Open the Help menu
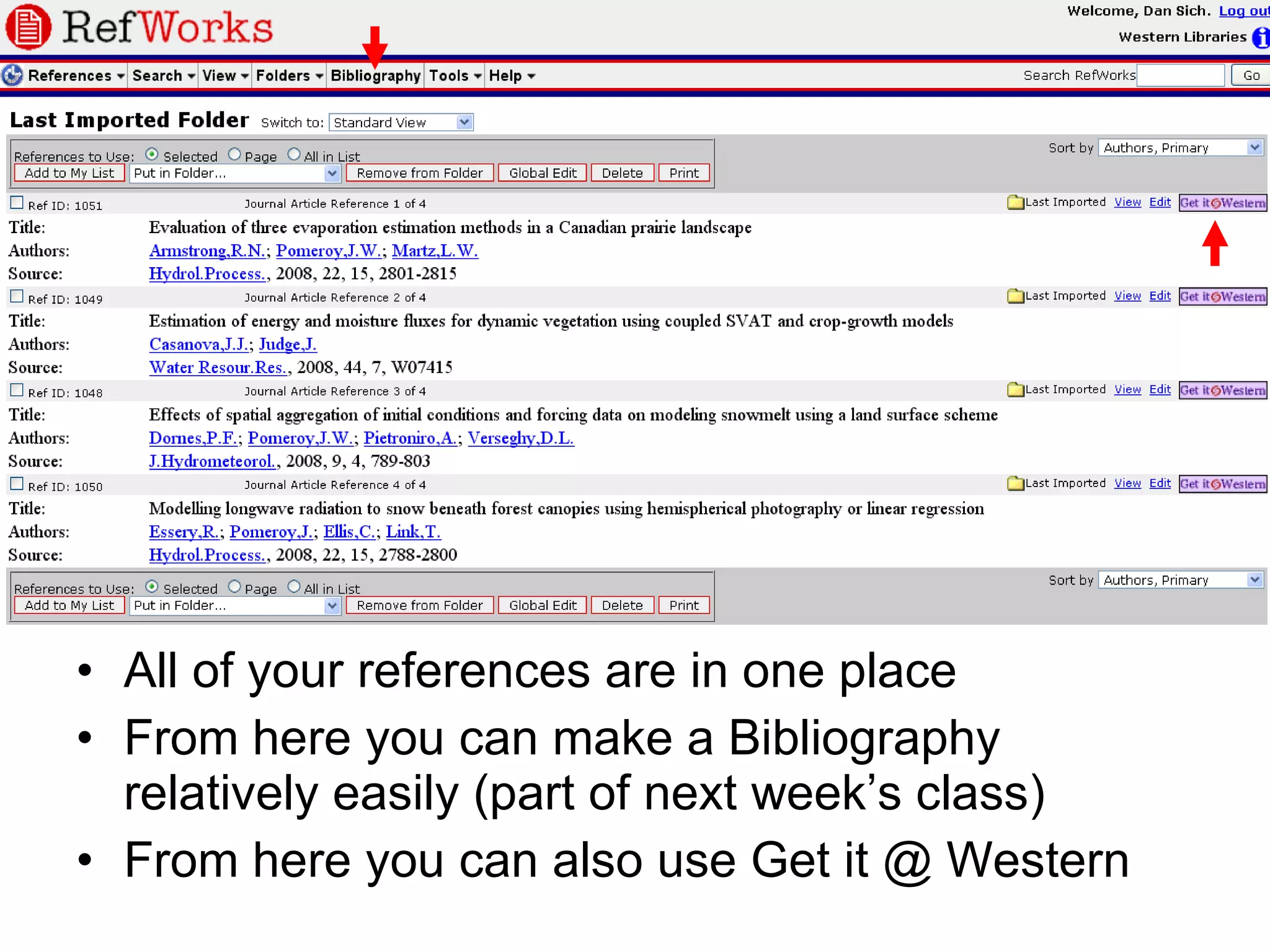Screen dimensions: 1270x952 (x=512, y=76)
